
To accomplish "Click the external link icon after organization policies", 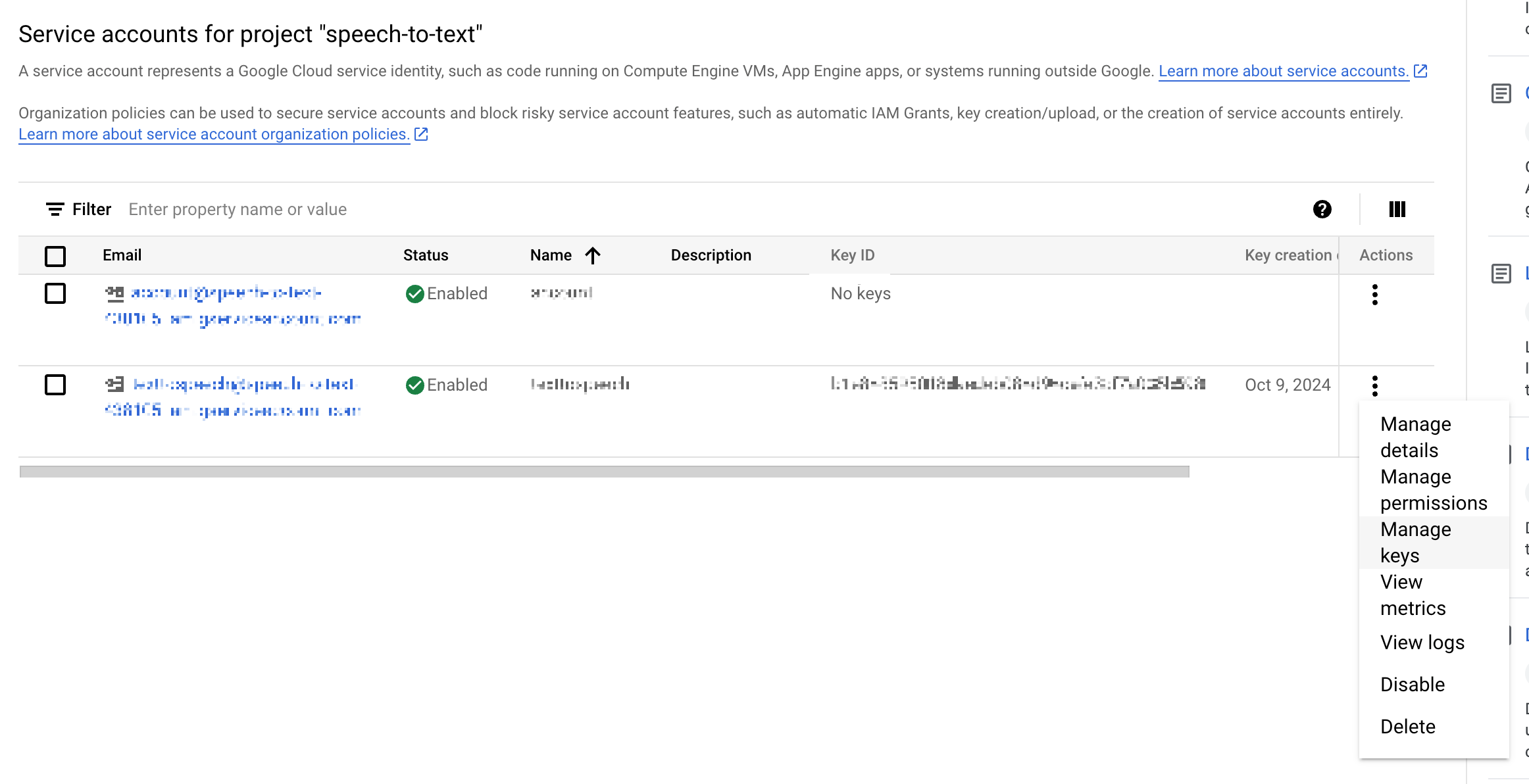I will coord(422,134).
